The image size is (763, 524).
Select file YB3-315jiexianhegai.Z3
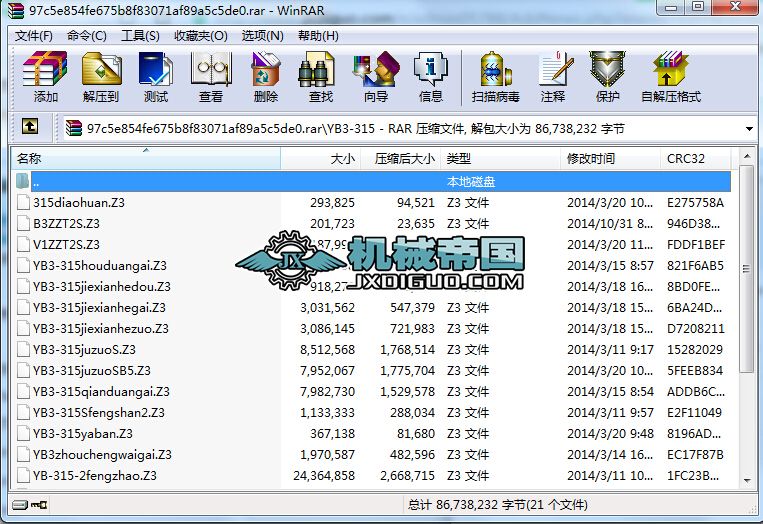[x=99, y=307]
